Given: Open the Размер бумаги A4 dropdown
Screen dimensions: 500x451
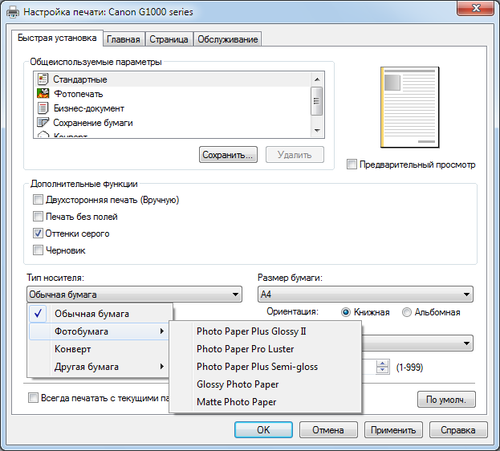Looking at the screenshot, I should (365, 294).
